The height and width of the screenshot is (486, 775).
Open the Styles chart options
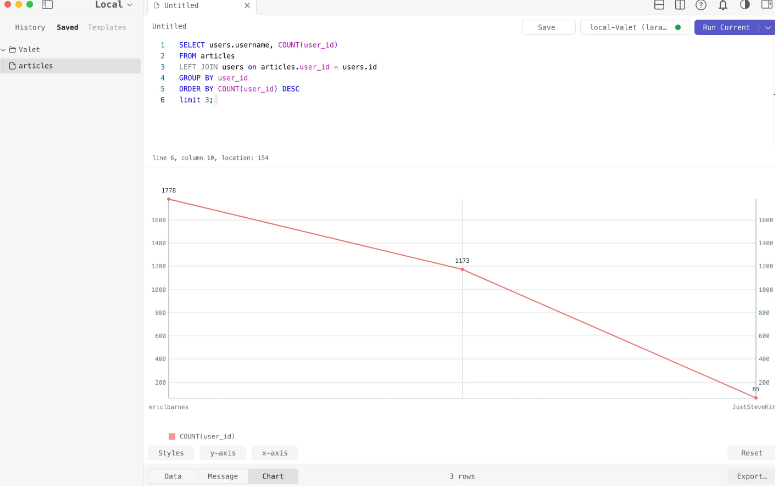click(171, 453)
